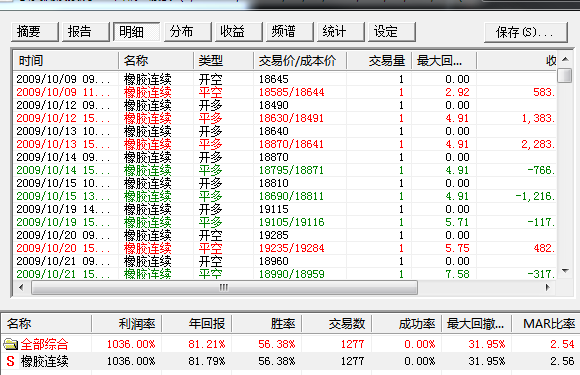
Task: Click the 交易数 column header
Action: point(337,324)
